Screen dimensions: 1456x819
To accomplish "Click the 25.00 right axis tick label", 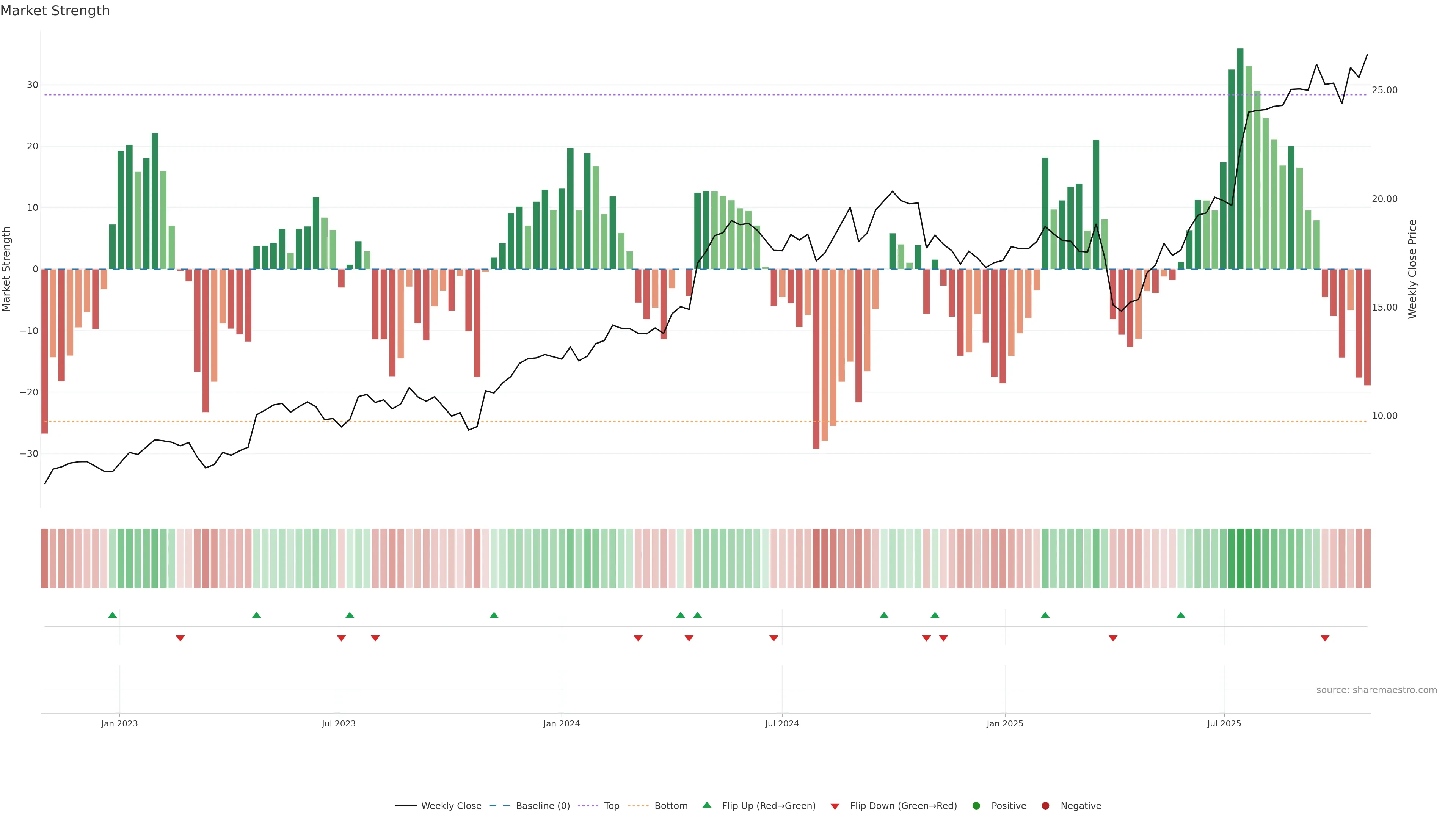I will (1384, 90).
